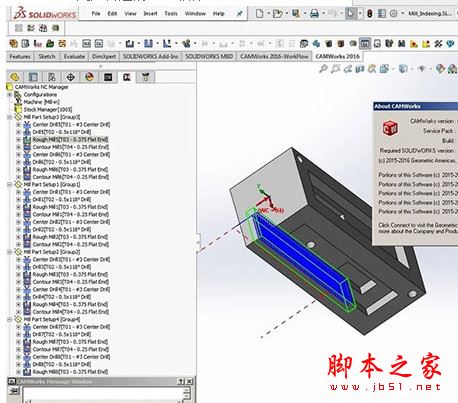458x403 pixels.
Task: Open the PropertyManager tab icon
Action: coord(33,77)
